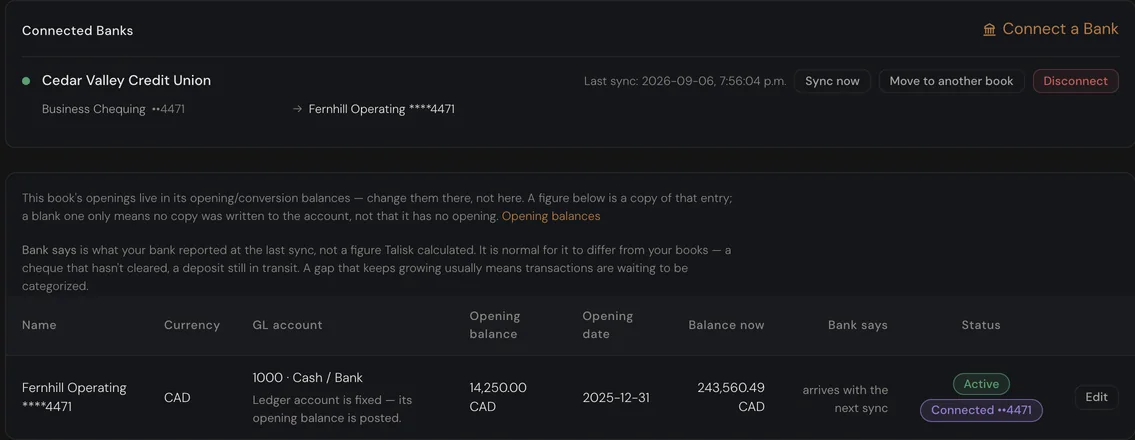
Task: Open the Opening balances link
Action: (551, 216)
